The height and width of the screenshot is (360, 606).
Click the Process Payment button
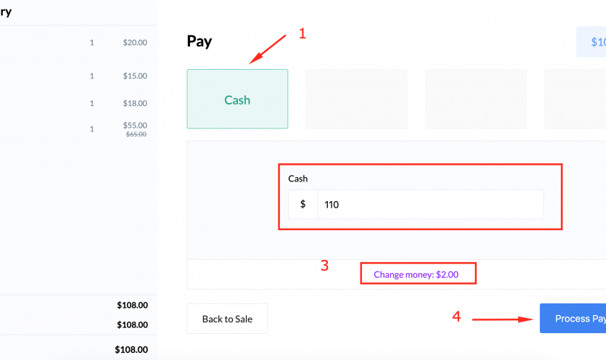point(573,318)
